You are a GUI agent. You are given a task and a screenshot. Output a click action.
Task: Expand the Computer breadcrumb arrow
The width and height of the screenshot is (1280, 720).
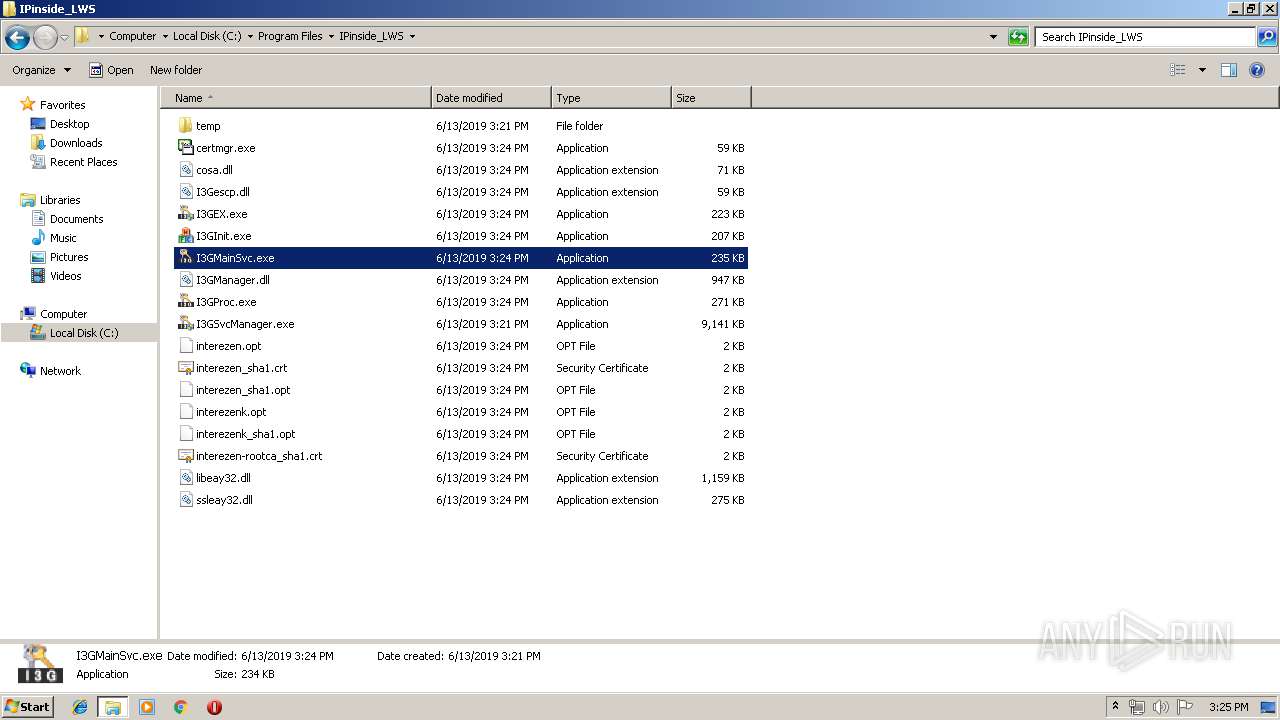165,36
